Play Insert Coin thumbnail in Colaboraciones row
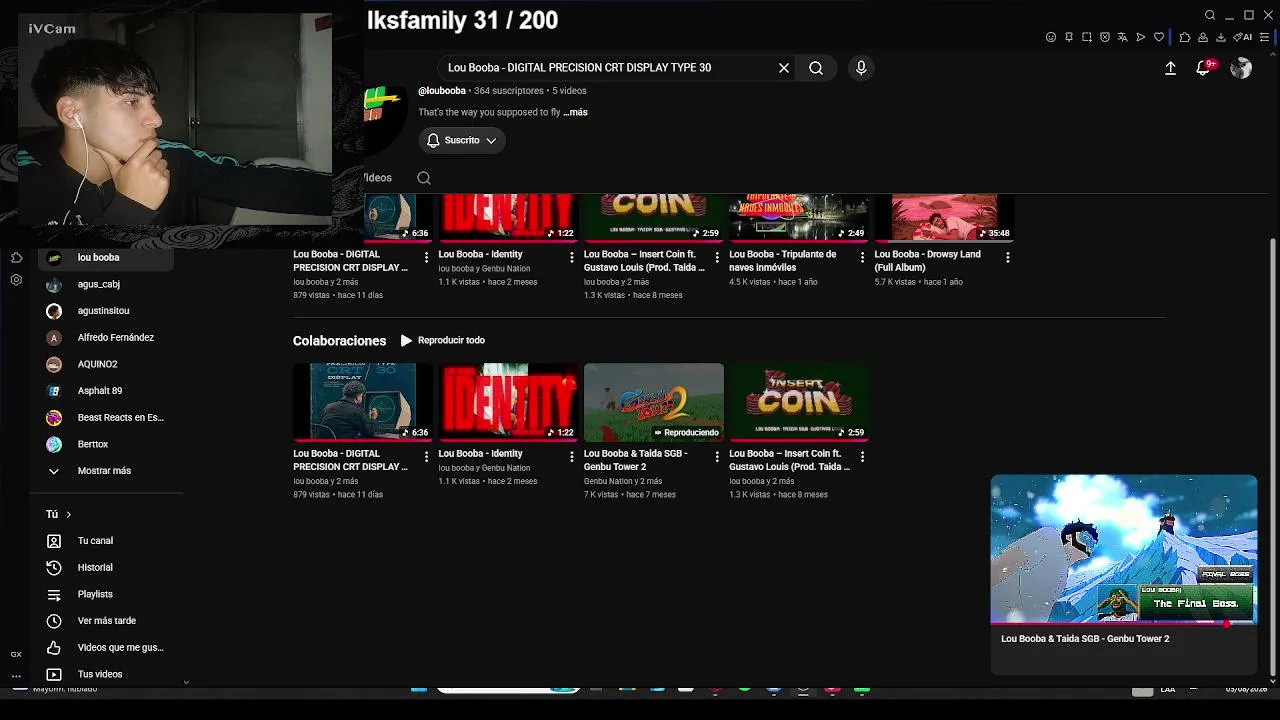 click(x=799, y=402)
